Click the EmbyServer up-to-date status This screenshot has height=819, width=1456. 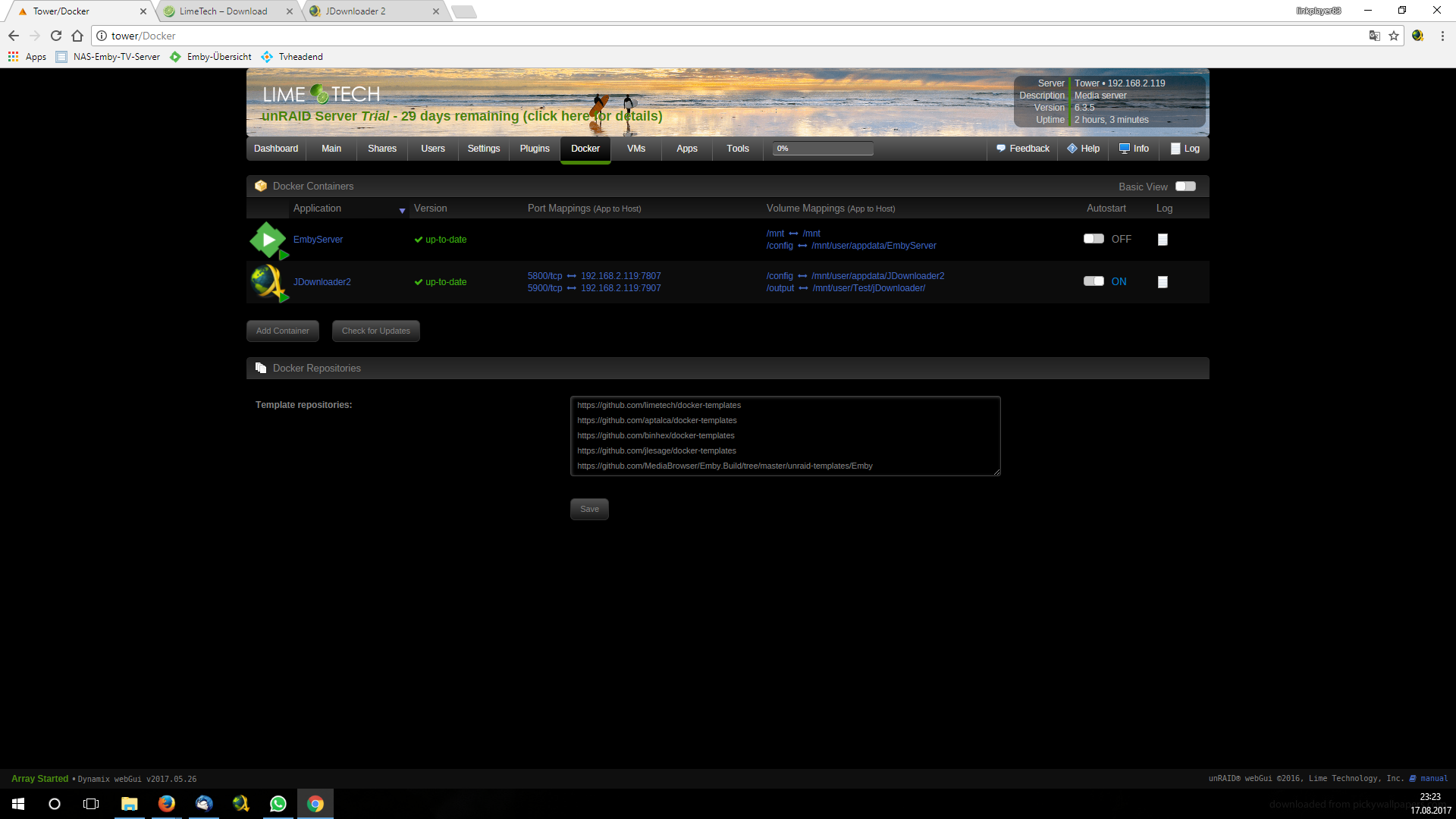pos(441,240)
